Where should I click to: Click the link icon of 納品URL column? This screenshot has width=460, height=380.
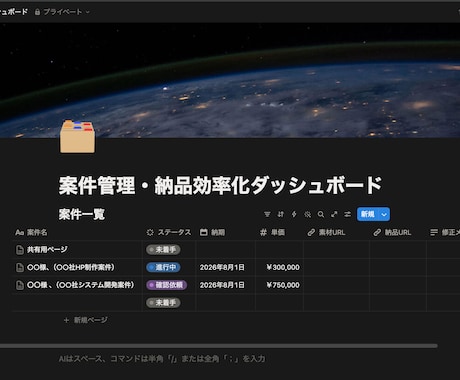click(377, 232)
